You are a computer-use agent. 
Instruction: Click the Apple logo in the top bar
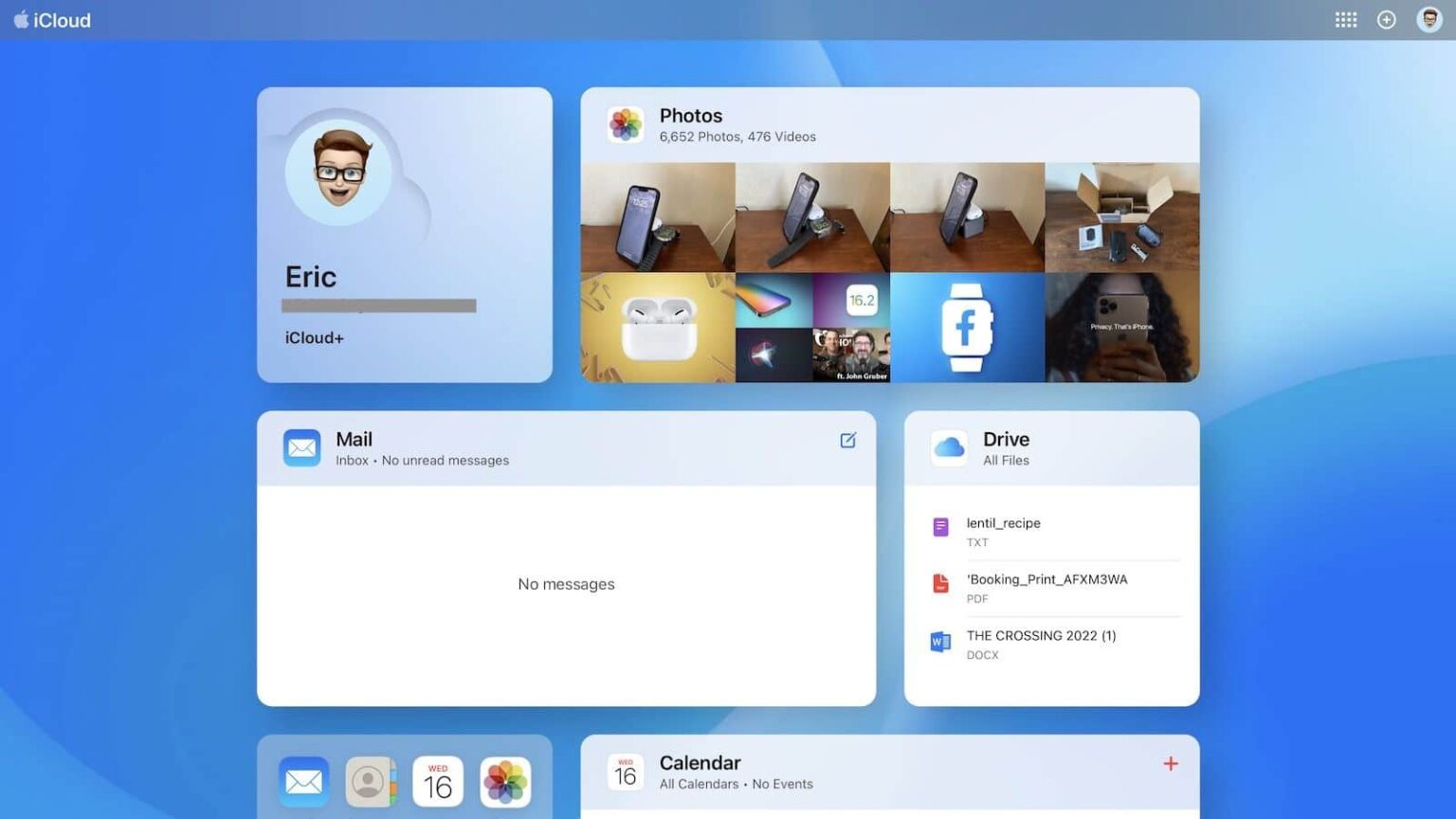point(21,19)
